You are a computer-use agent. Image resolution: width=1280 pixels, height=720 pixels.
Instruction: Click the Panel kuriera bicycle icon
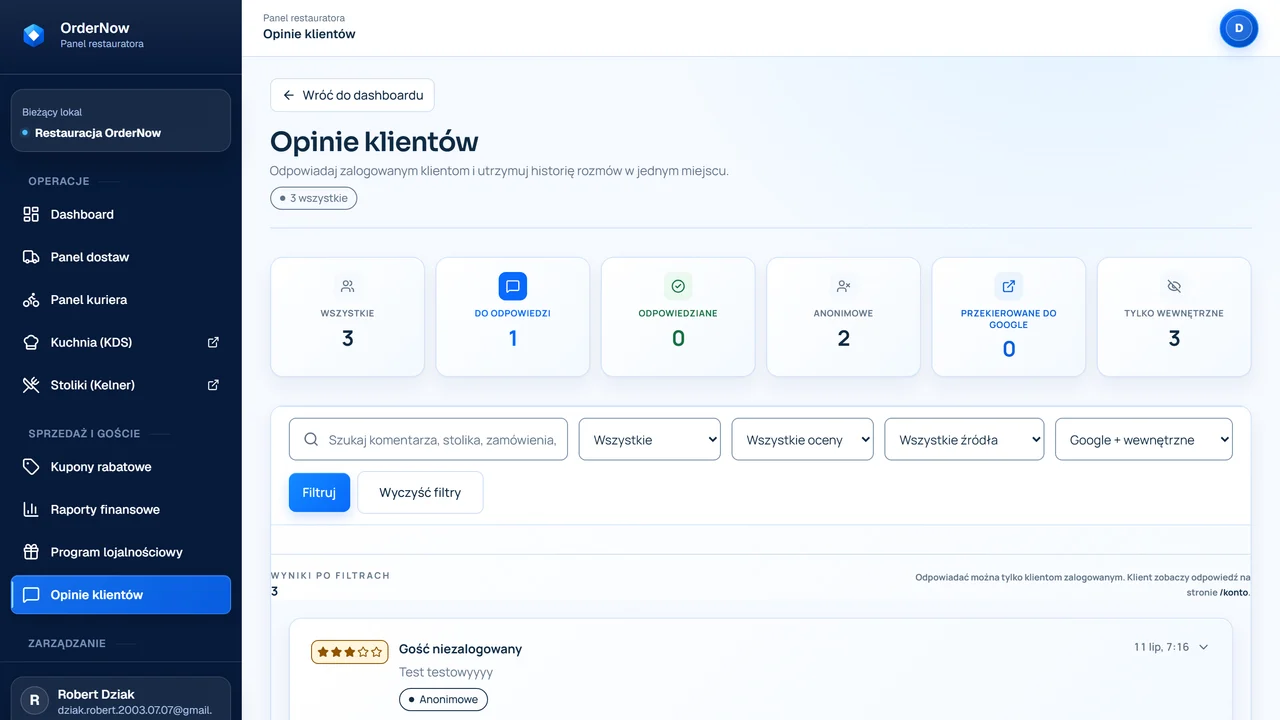click(x=31, y=300)
